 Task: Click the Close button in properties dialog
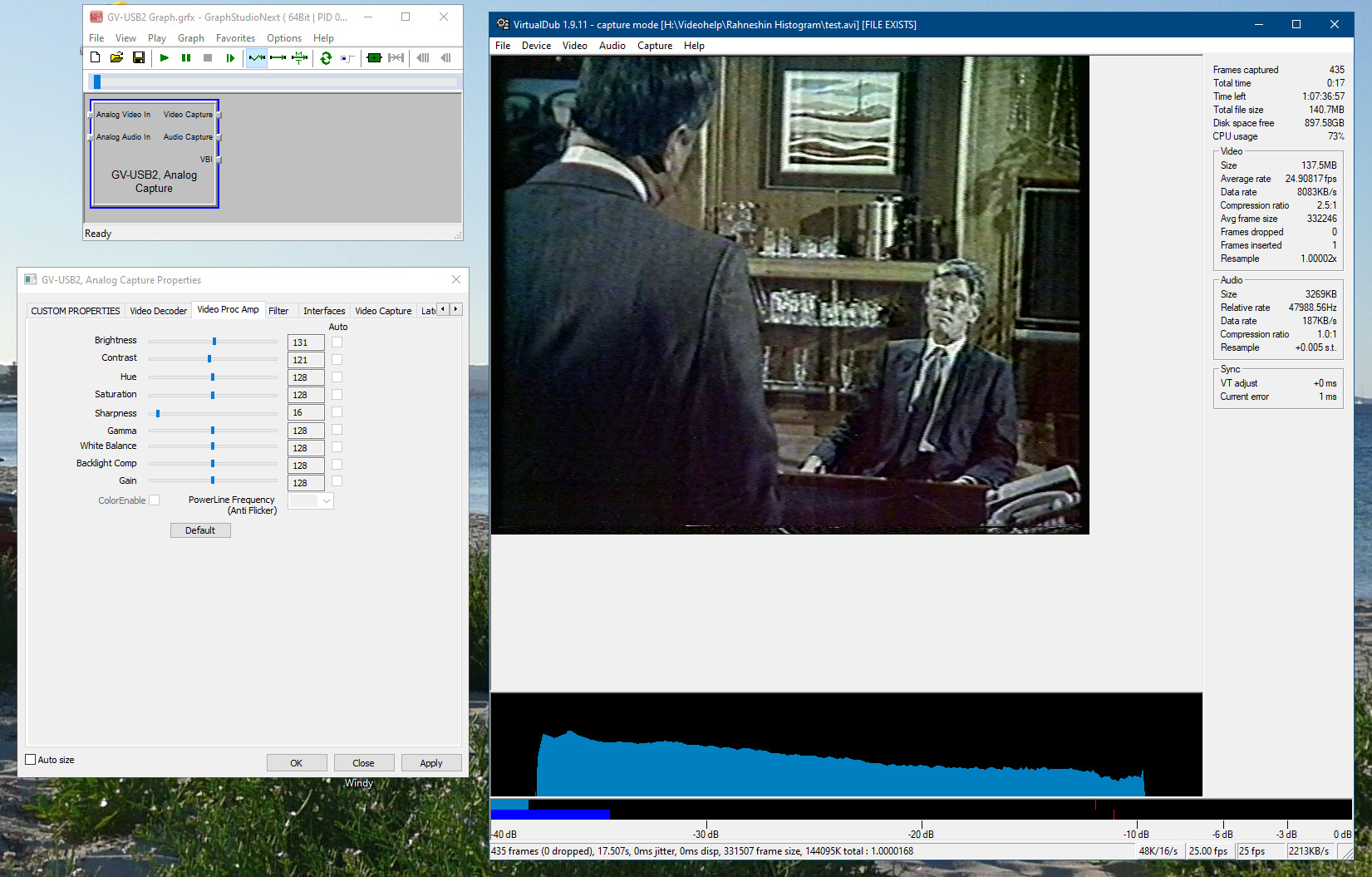(363, 763)
